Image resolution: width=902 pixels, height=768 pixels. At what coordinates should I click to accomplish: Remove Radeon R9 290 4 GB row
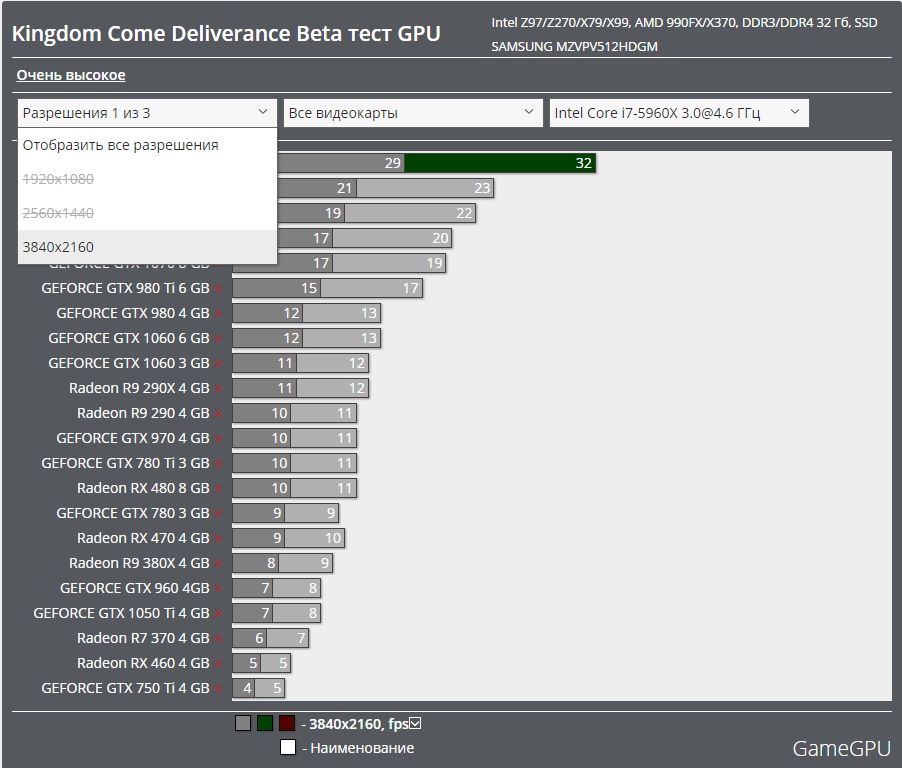pos(219,414)
